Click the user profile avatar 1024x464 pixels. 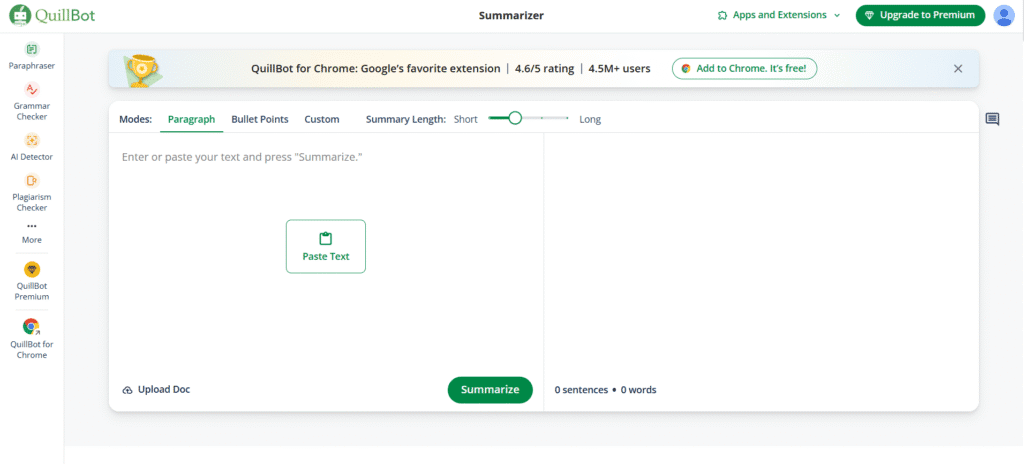click(1003, 15)
